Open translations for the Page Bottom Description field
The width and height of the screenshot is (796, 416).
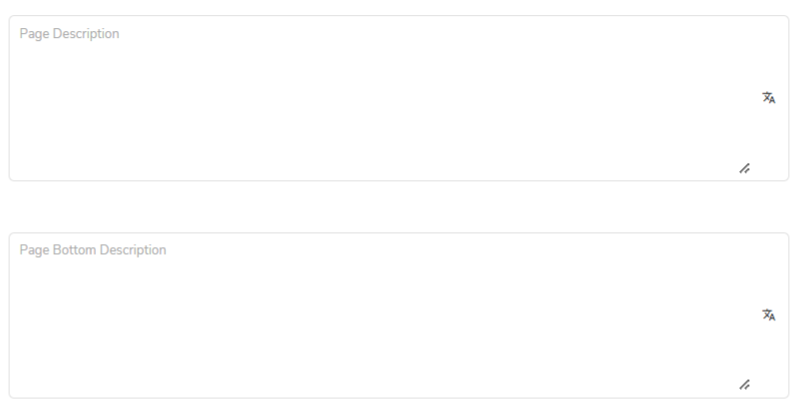click(769, 315)
